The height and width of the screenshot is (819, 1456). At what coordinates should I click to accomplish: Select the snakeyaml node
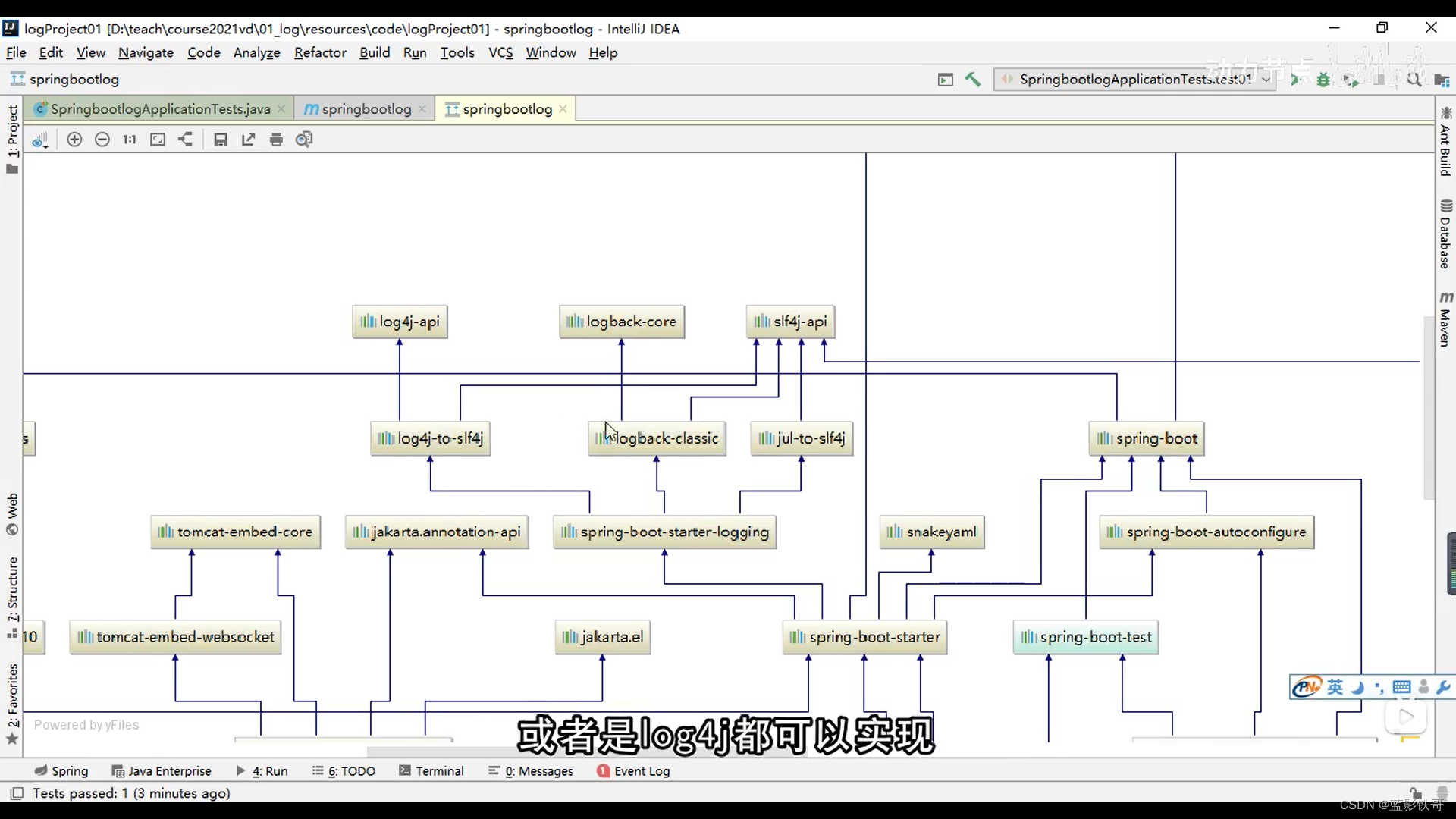tap(932, 532)
